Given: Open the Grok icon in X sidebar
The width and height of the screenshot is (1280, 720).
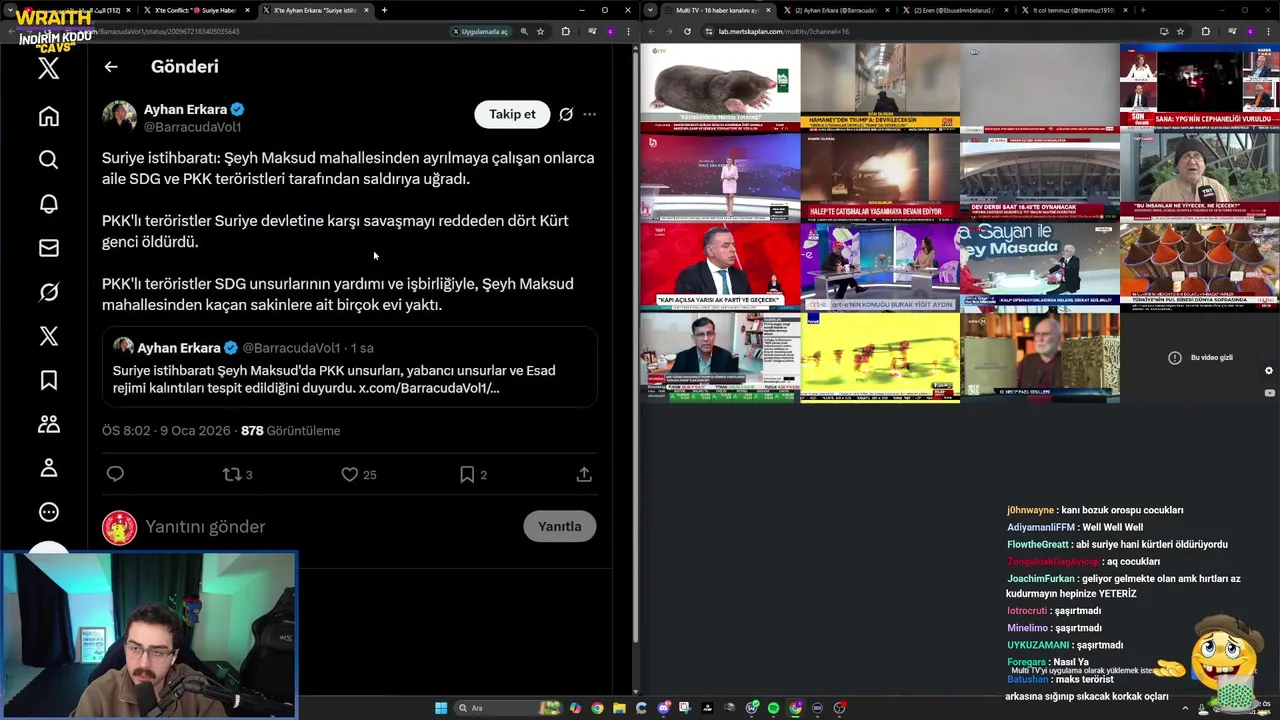Looking at the screenshot, I should click(x=49, y=292).
